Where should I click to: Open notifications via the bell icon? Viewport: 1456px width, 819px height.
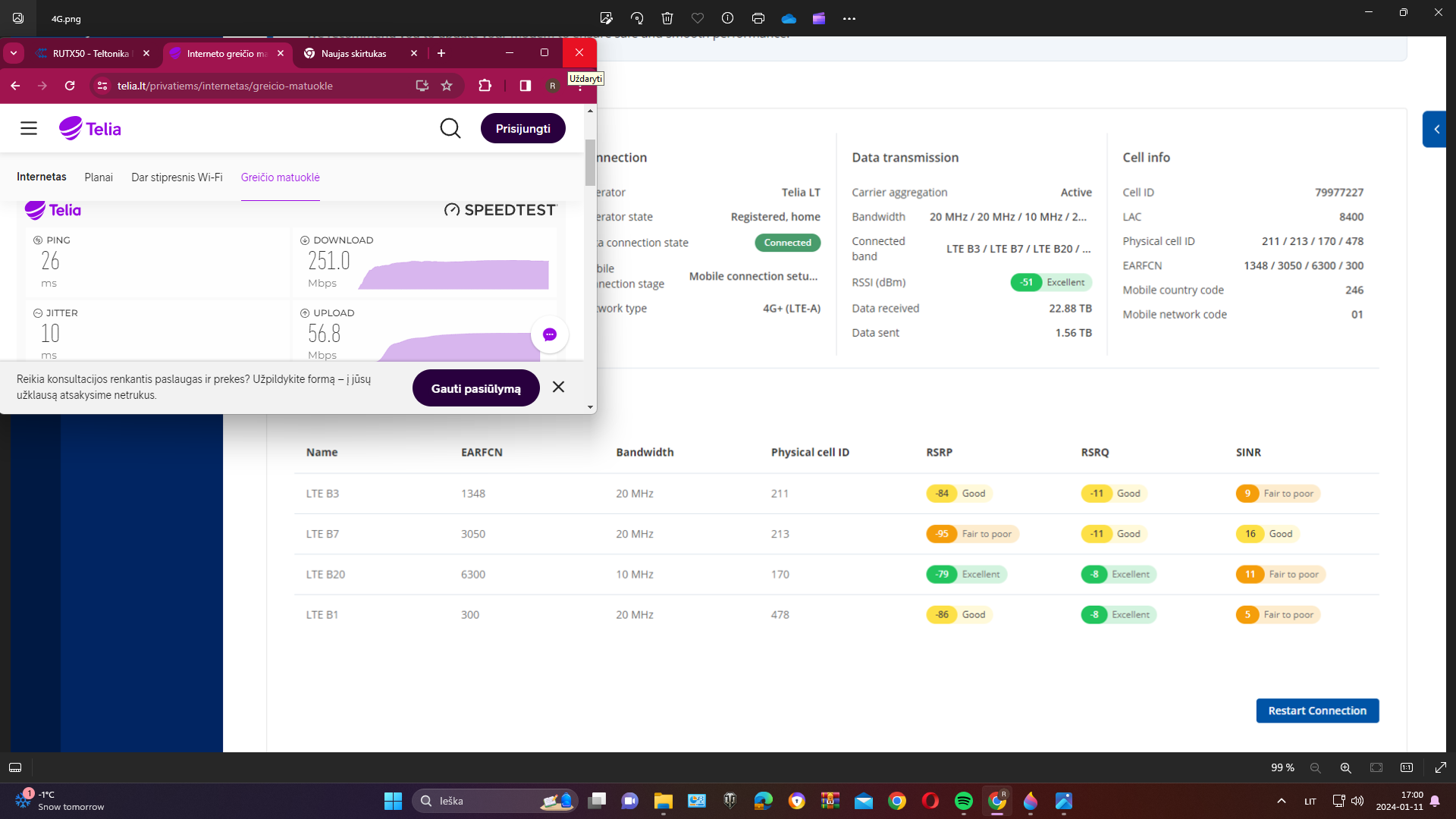click(x=1435, y=801)
